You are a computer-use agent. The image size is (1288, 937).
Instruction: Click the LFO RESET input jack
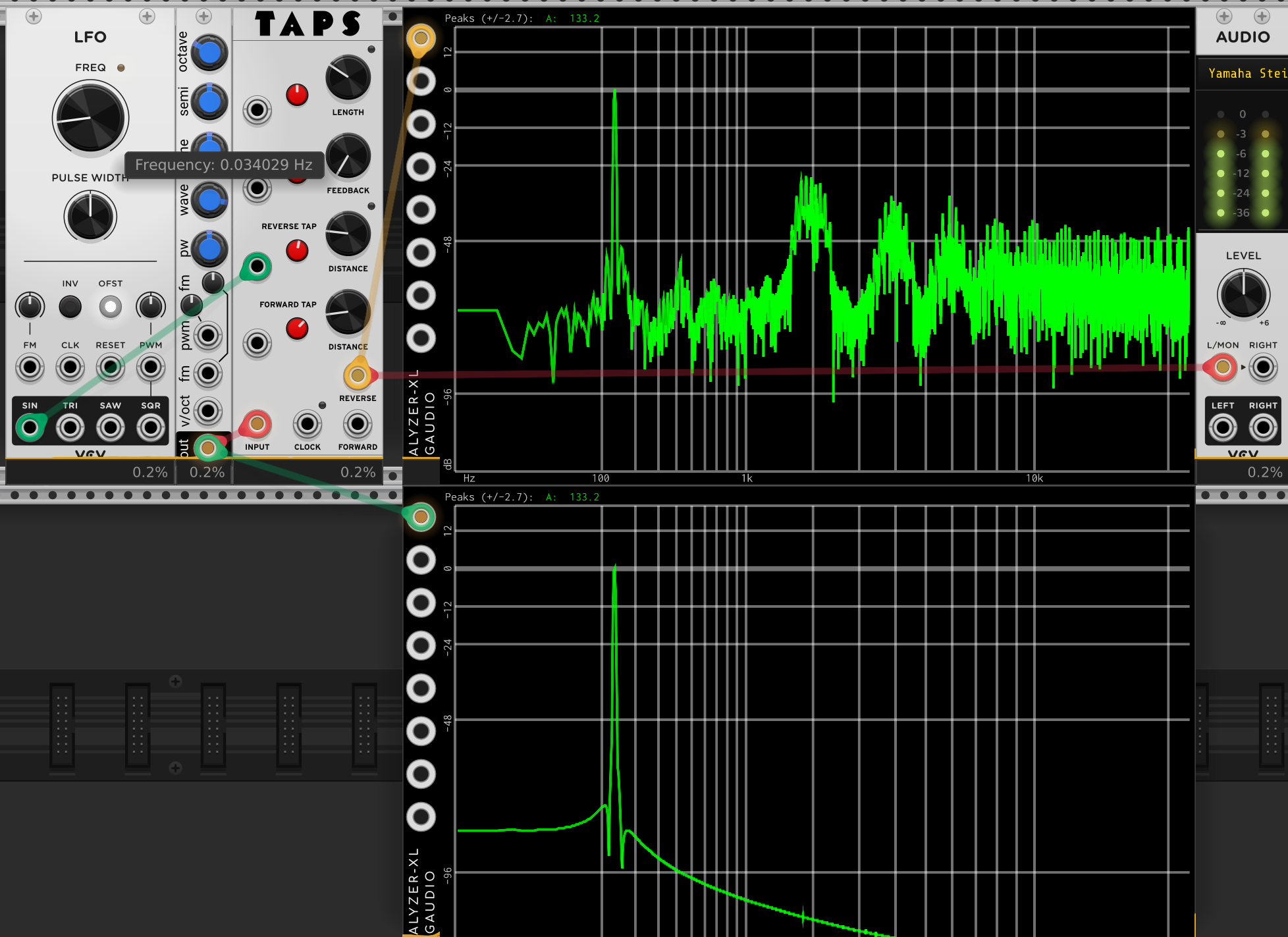110,367
